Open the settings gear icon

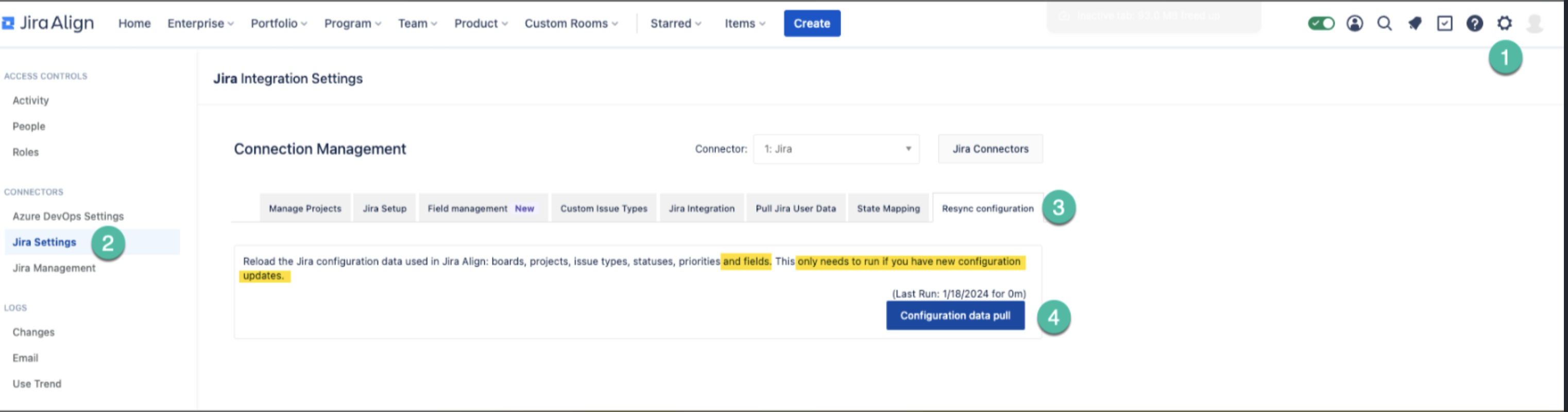point(1504,23)
